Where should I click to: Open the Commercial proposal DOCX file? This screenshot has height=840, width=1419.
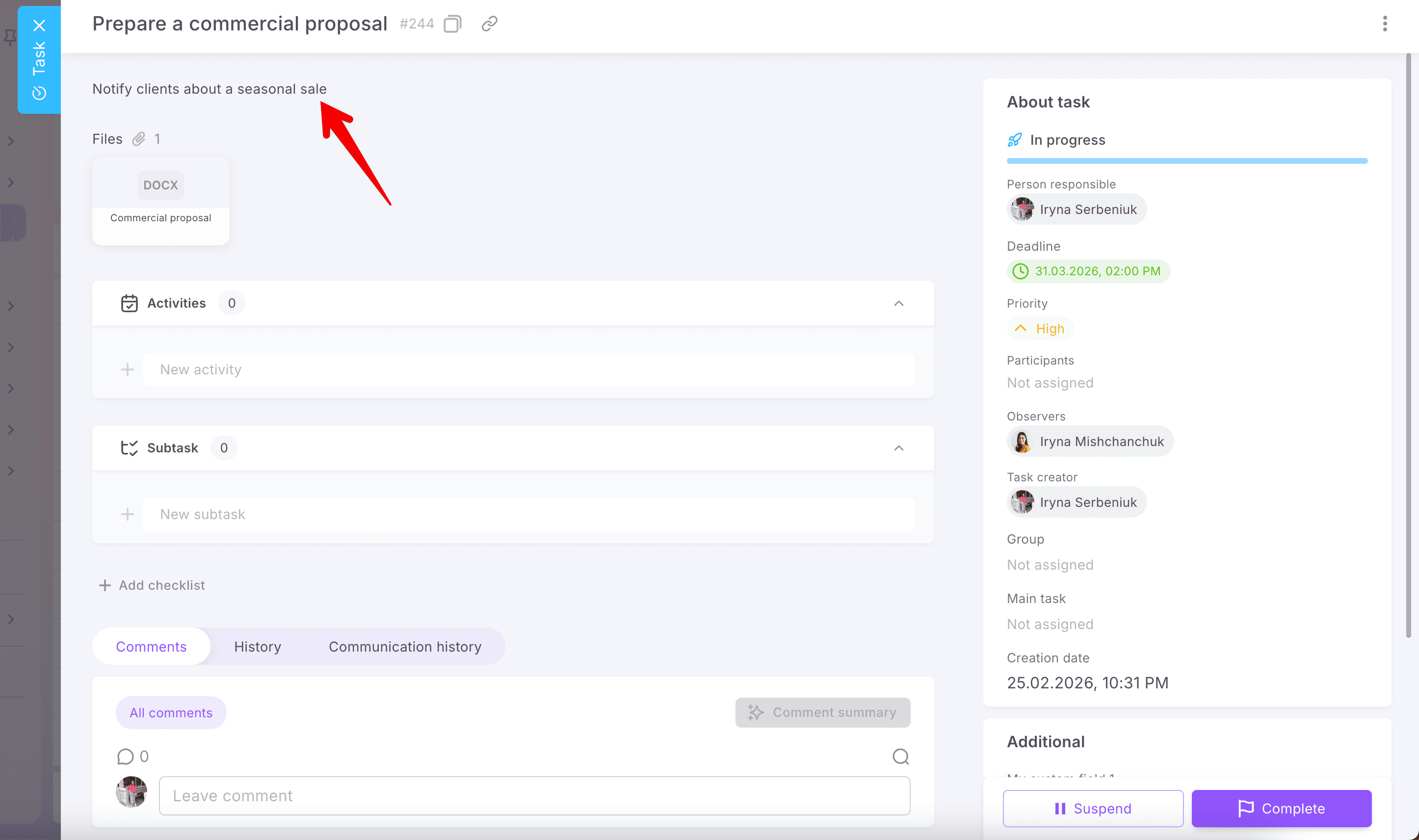[161, 201]
